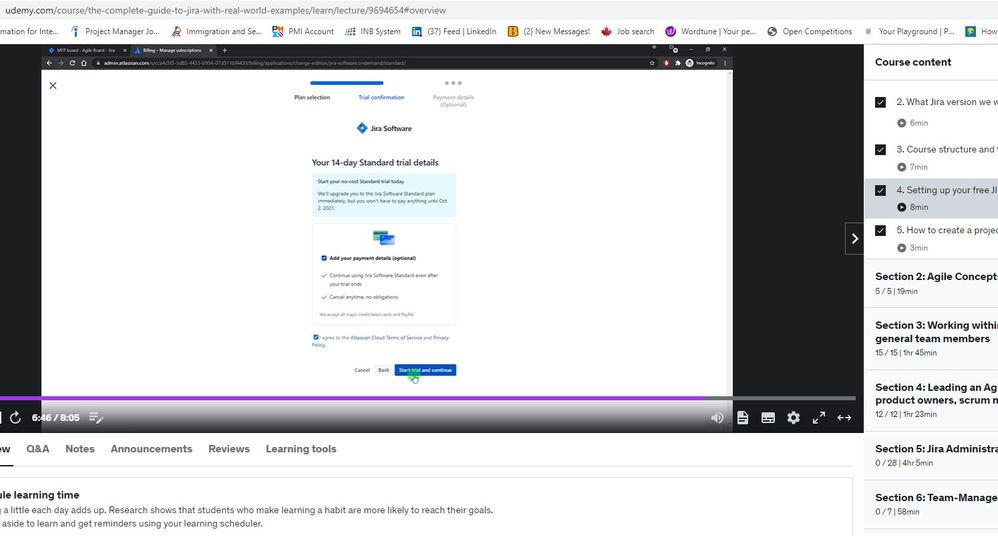Expand Section 4: Leading an Agile section
This screenshot has height=536, width=998.
pyautogui.click(x=931, y=400)
